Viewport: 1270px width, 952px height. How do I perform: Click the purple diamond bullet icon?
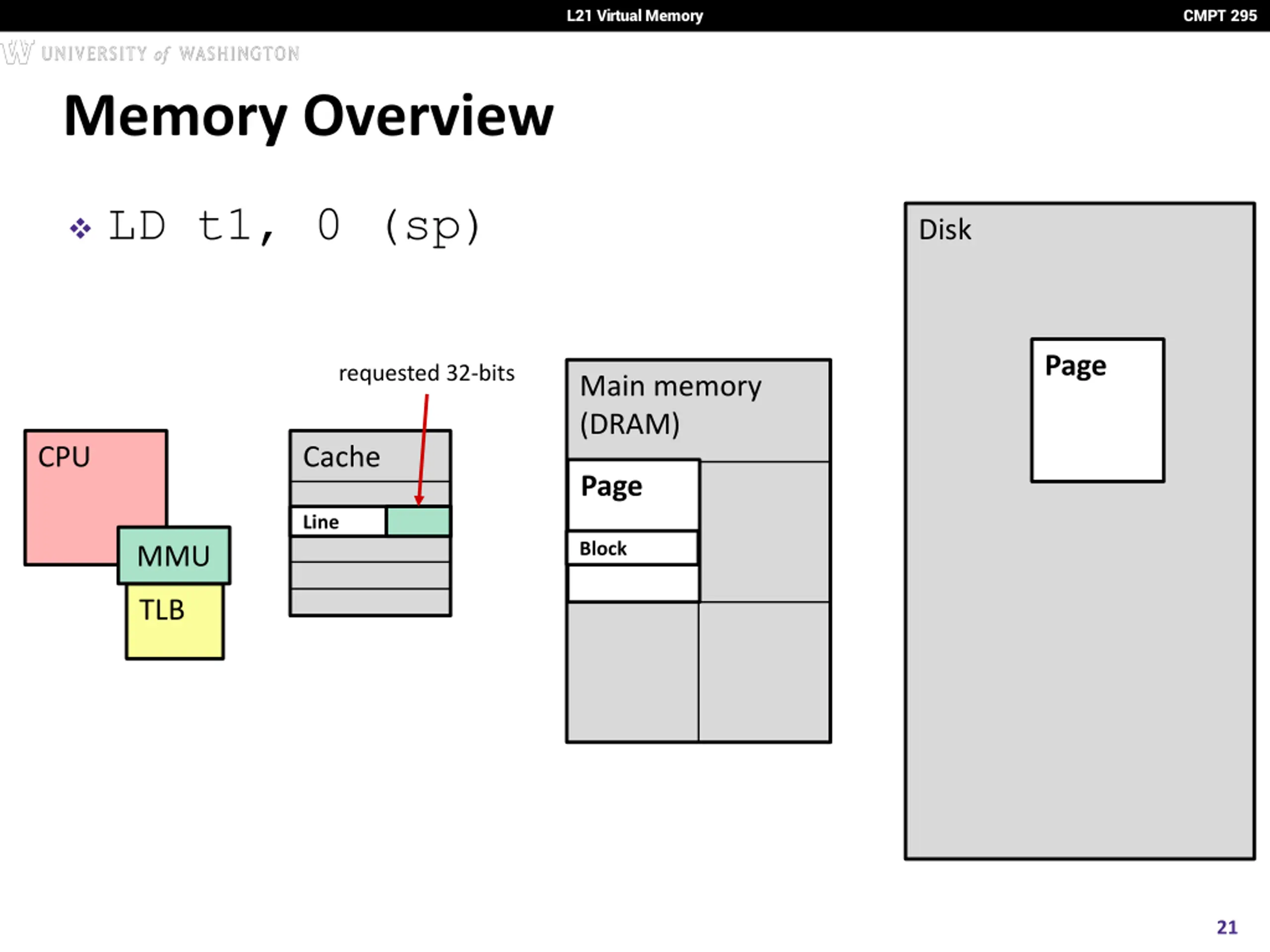[80, 229]
